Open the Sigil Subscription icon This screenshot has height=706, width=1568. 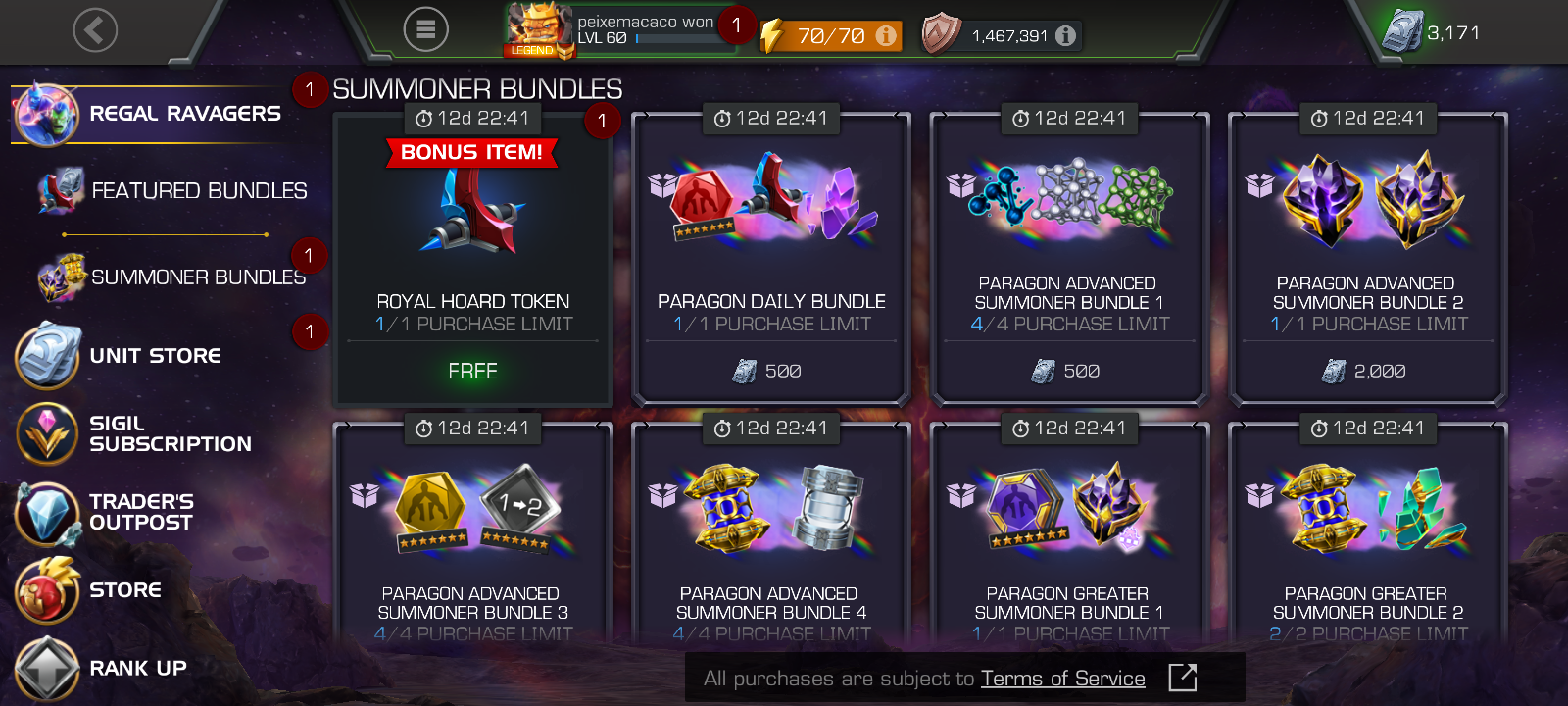[47, 433]
